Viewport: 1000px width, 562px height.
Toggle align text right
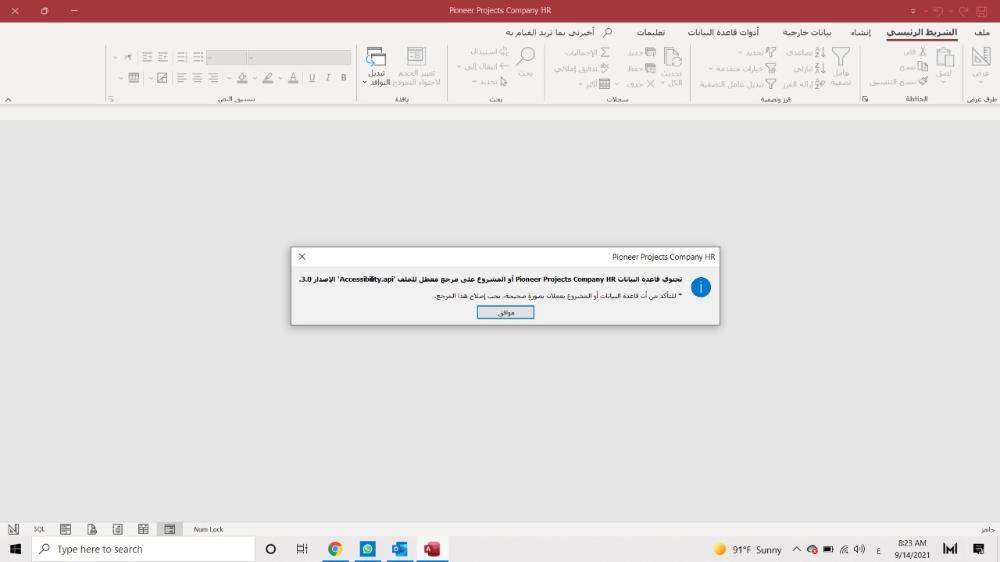[x=214, y=78]
